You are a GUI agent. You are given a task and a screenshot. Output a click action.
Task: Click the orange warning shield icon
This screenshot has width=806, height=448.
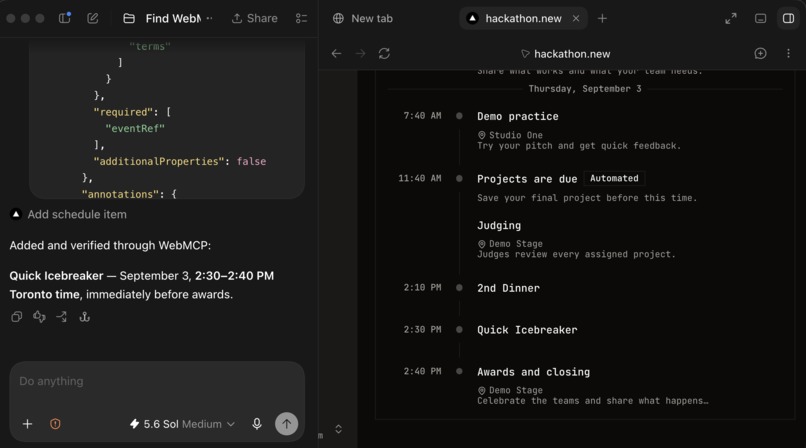click(x=55, y=424)
